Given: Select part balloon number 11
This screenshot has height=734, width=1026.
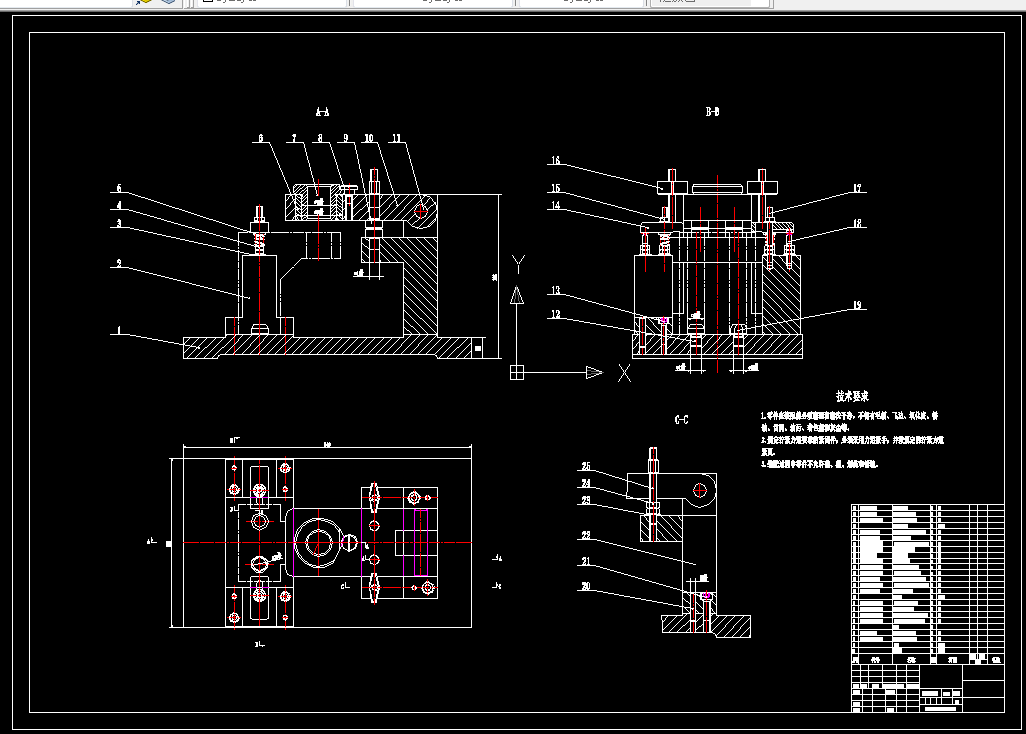Looking at the screenshot, I should pos(397,138).
